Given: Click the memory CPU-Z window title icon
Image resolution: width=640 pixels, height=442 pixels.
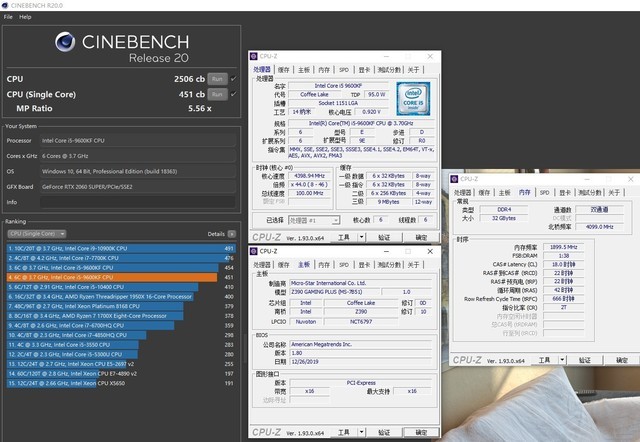Looking at the screenshot, I should point(454,179).
